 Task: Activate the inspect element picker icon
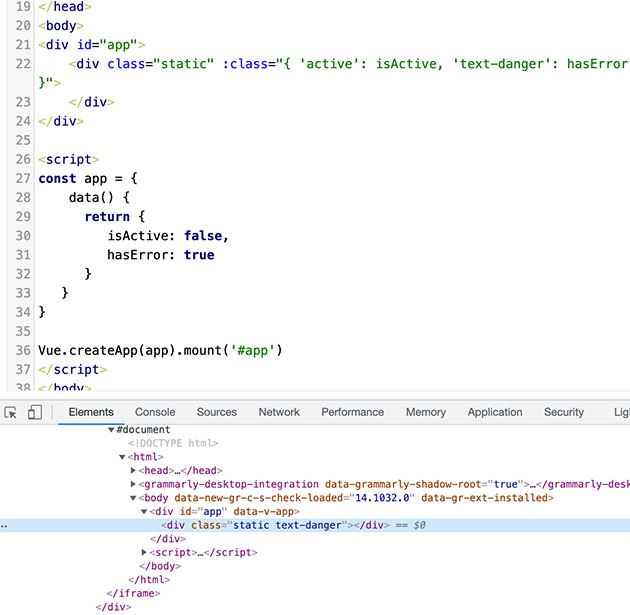click(10, 413)
